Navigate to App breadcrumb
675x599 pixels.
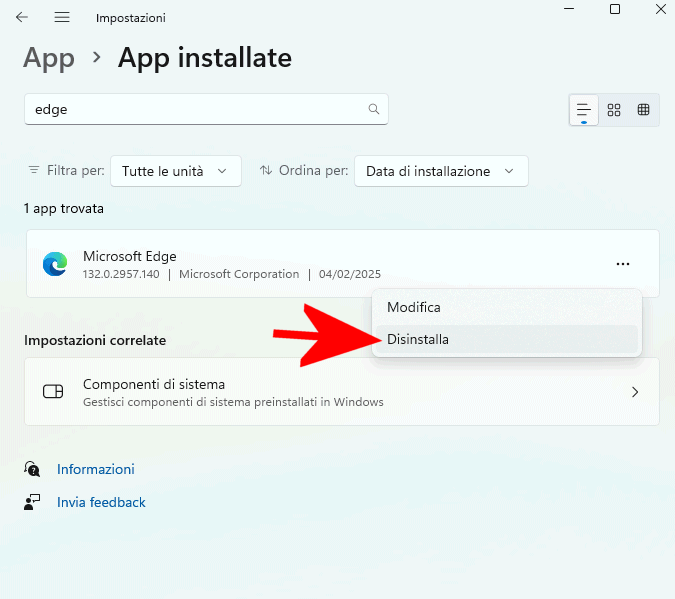pyautogui.click(x=49, y=58)
